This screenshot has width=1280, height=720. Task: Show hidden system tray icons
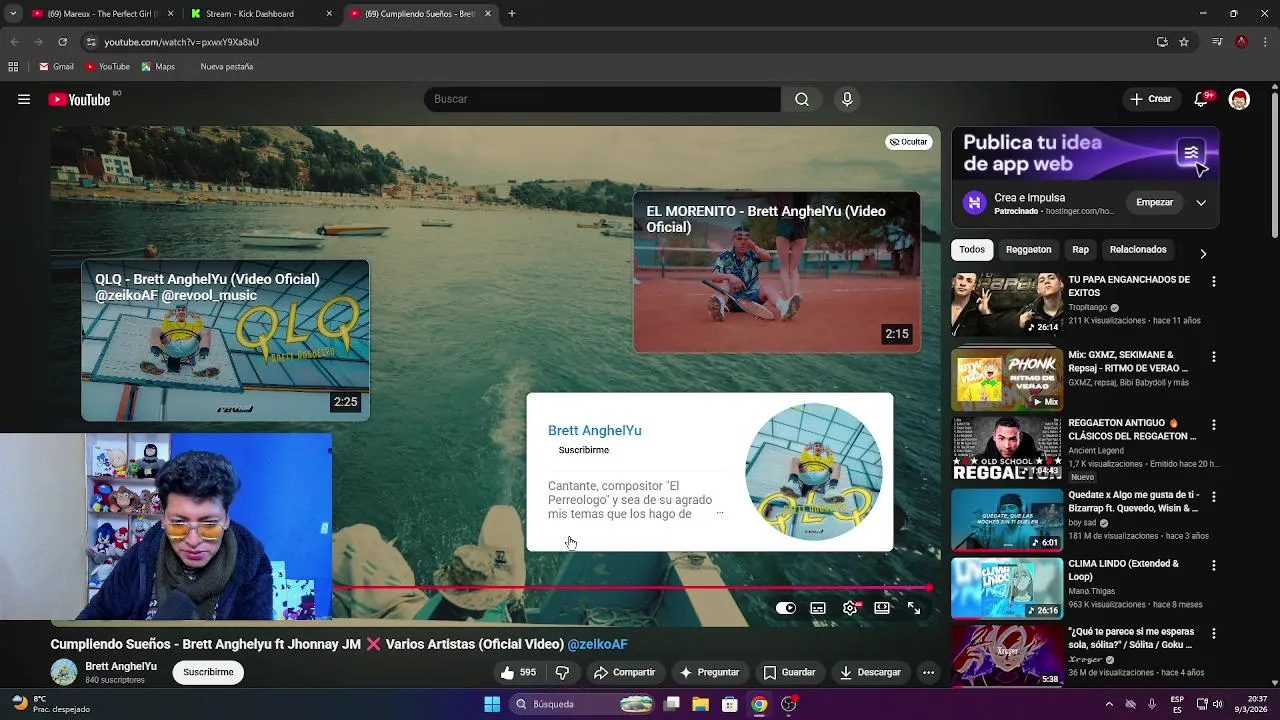[x=1108, y=704]
